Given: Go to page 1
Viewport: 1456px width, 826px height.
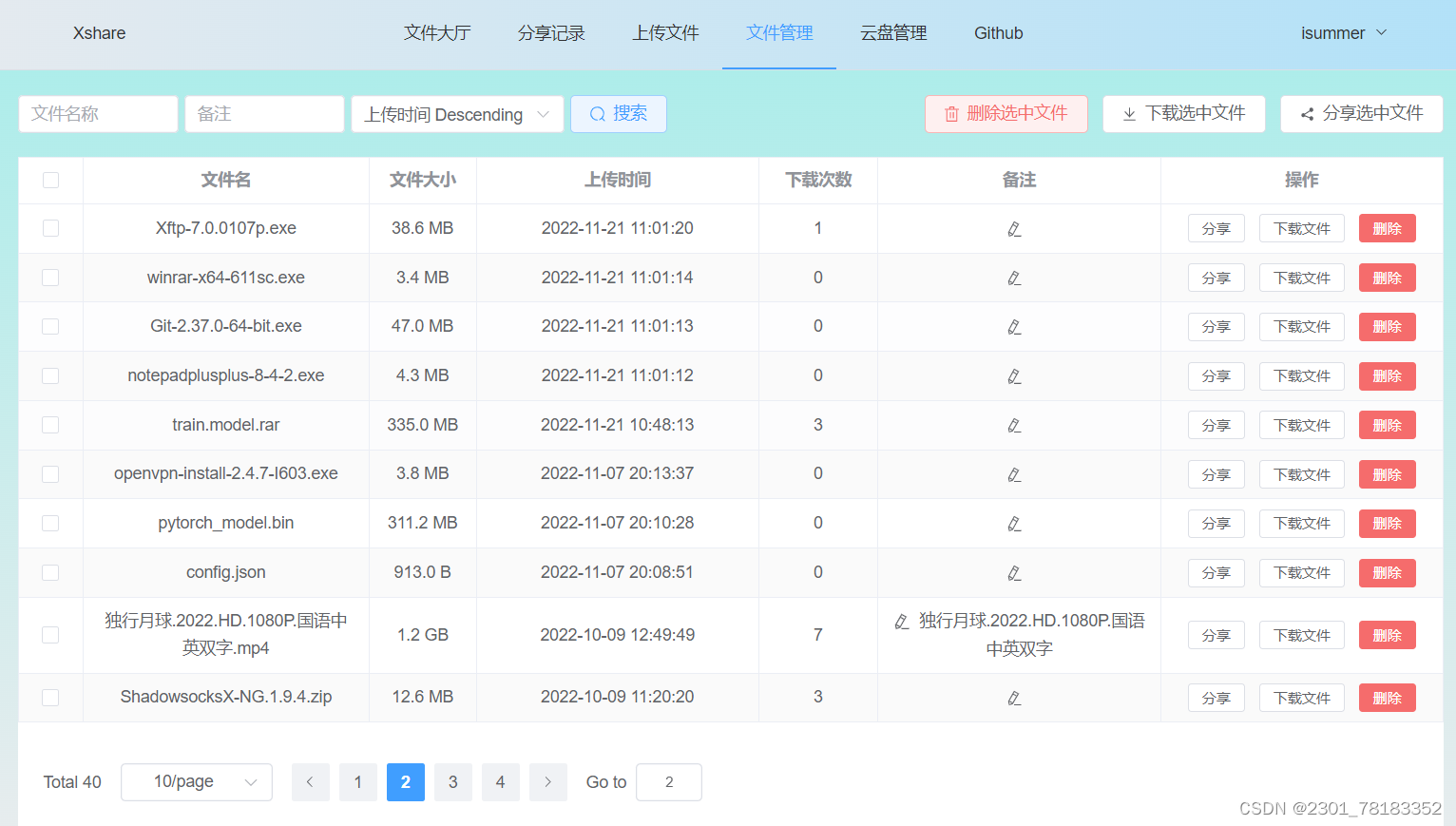Looking at the screenshot, I should (x=358, y=782).
